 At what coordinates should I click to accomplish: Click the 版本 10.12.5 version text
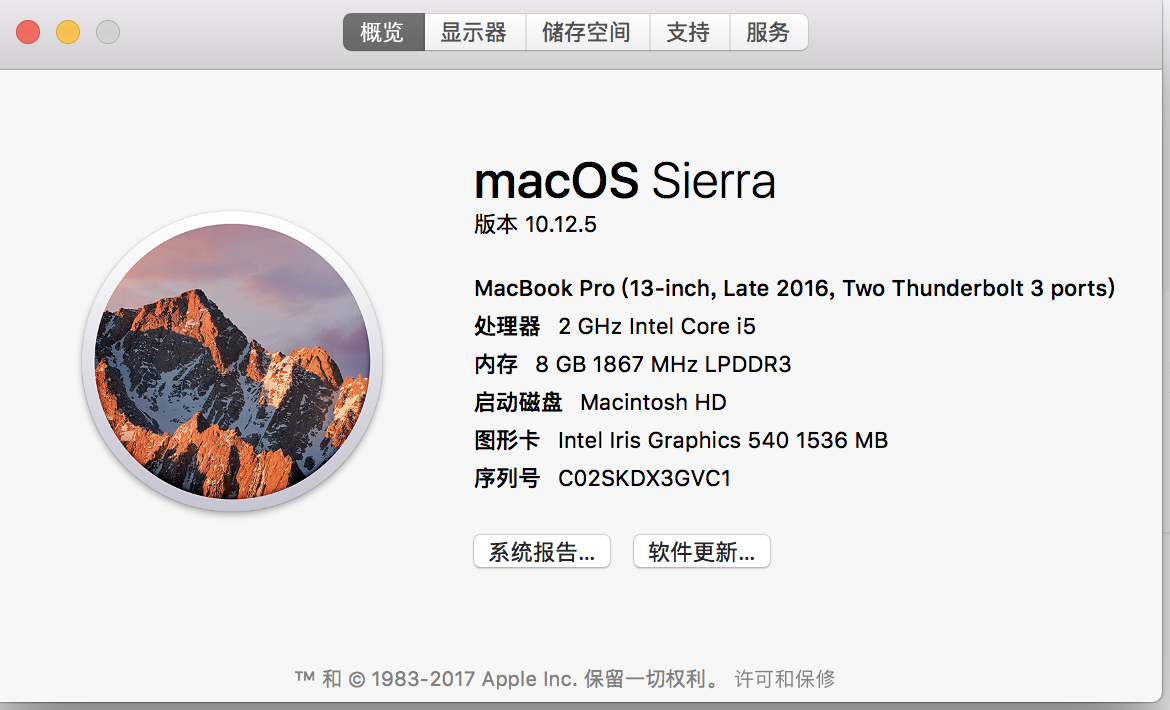(x=535, y=224)
